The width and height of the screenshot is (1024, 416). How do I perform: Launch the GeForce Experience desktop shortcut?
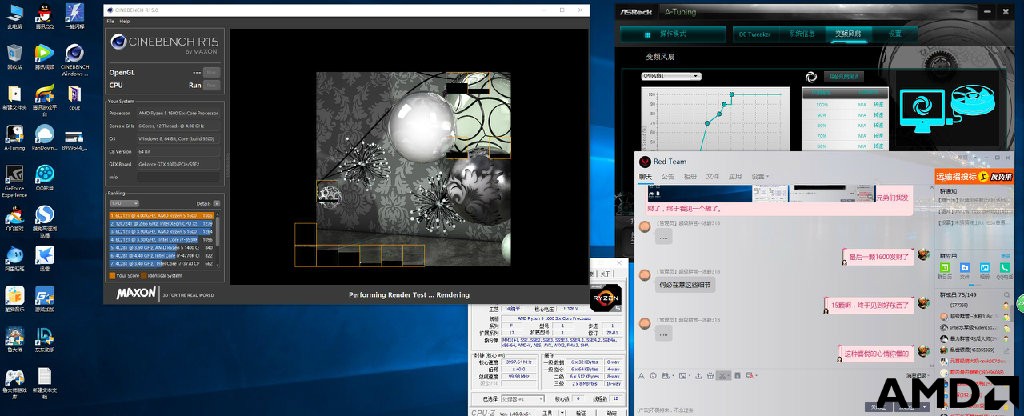[14, 180]
